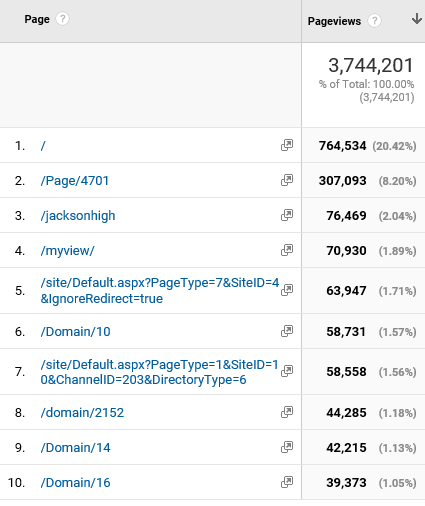Open /Page/4701 external link icon
Image resolution: width=425 pixels, height=506 pixels.
(x=287, y=180)
